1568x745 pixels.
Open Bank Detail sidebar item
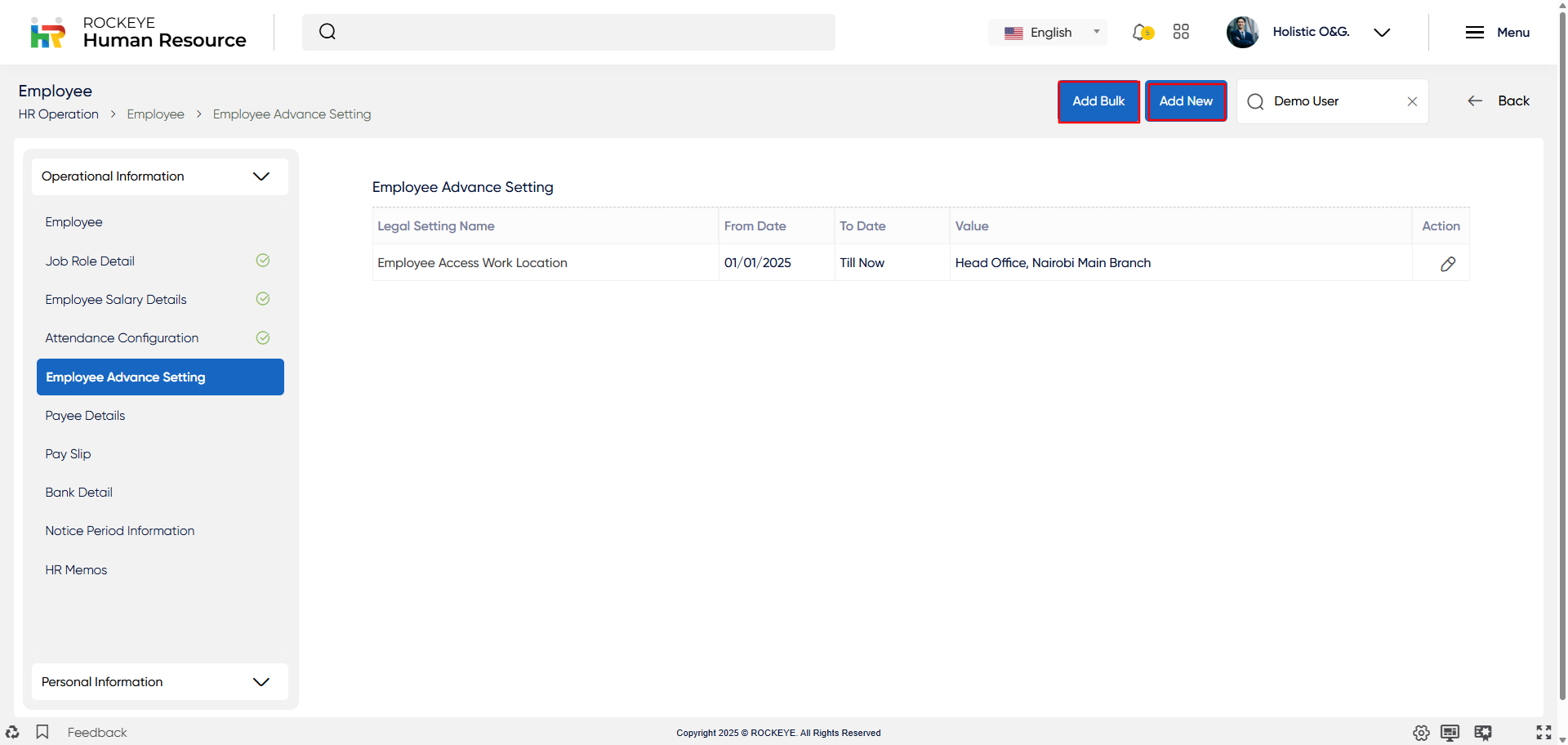click(78, 493)
